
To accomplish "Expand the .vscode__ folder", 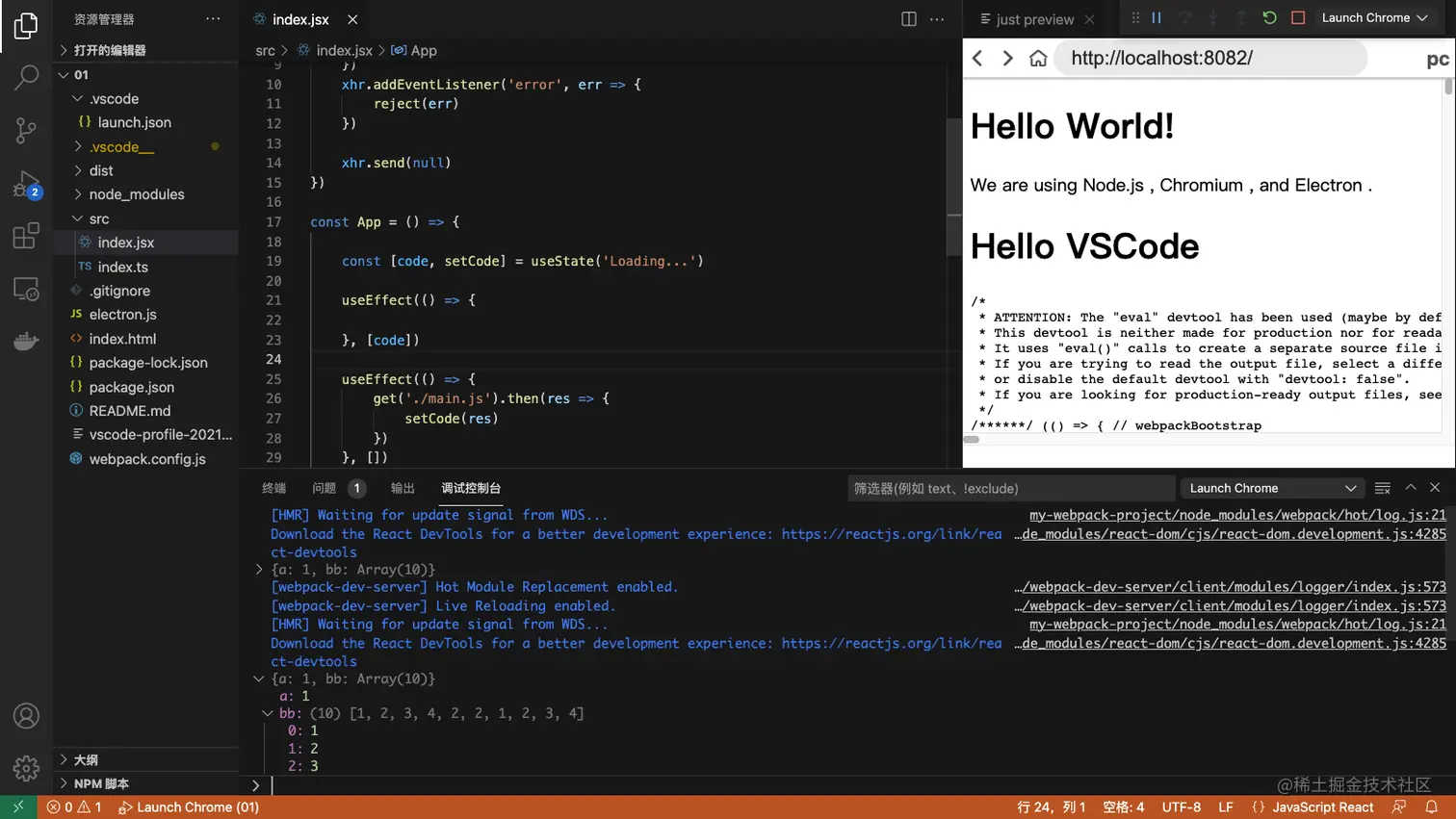I will [x=145, y=146].
